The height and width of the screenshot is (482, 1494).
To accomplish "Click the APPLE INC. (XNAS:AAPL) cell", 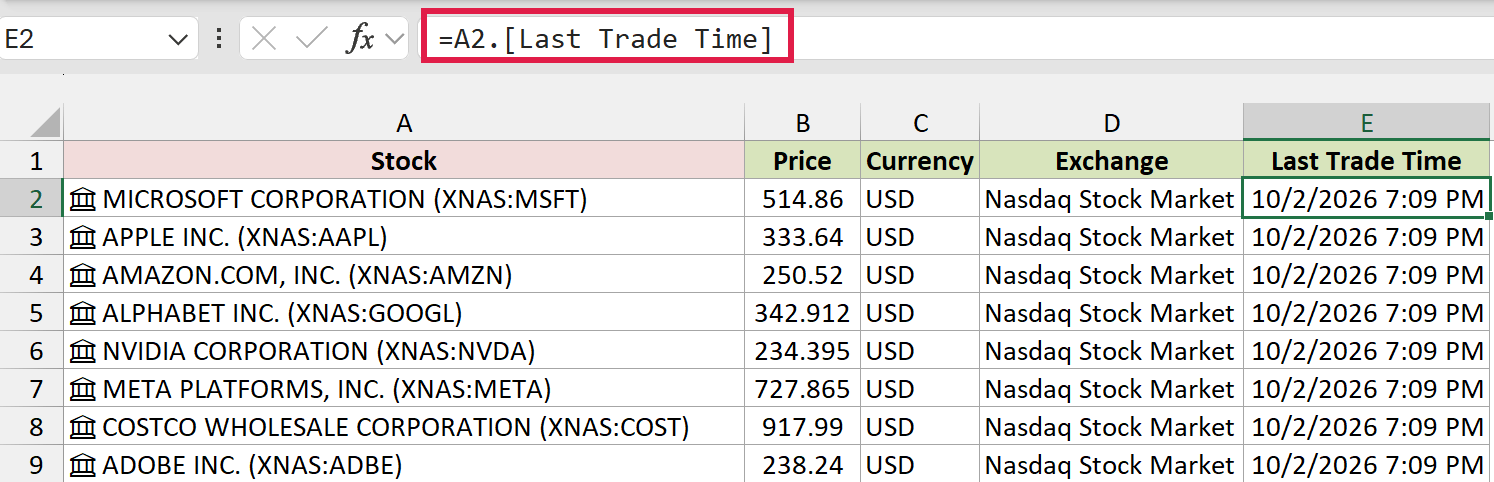I will pos(404,237).
